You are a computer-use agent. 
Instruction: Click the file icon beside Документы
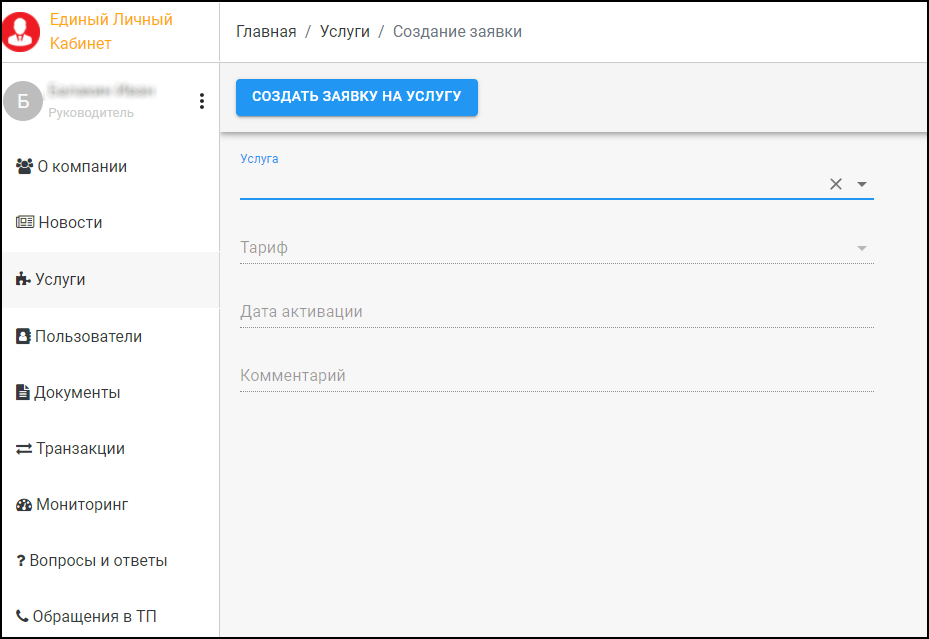(23, 393)
